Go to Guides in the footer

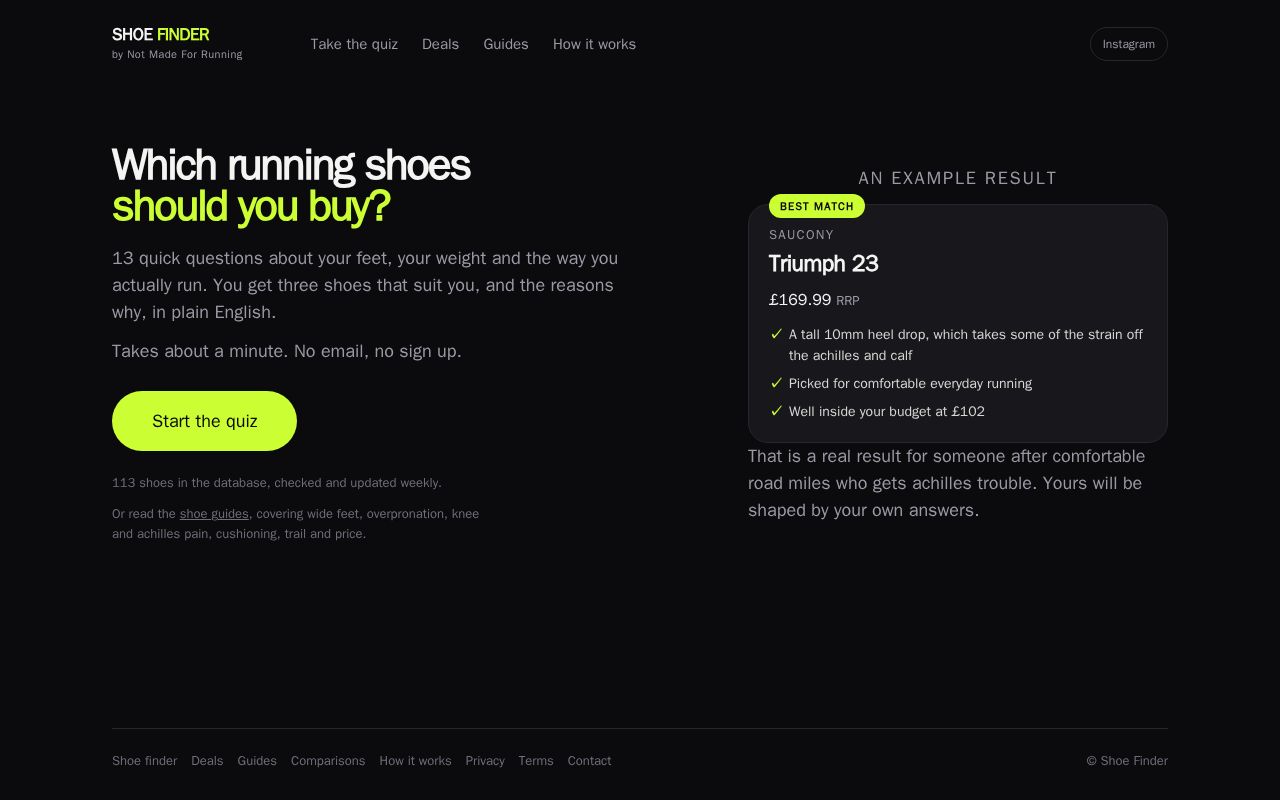[x=257, y=761]
